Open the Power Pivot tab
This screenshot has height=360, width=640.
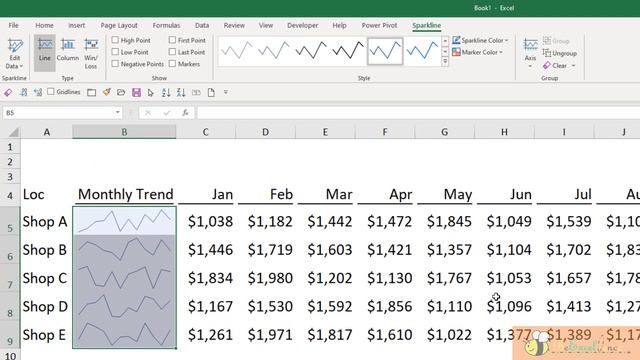click(x=379, y=25)
